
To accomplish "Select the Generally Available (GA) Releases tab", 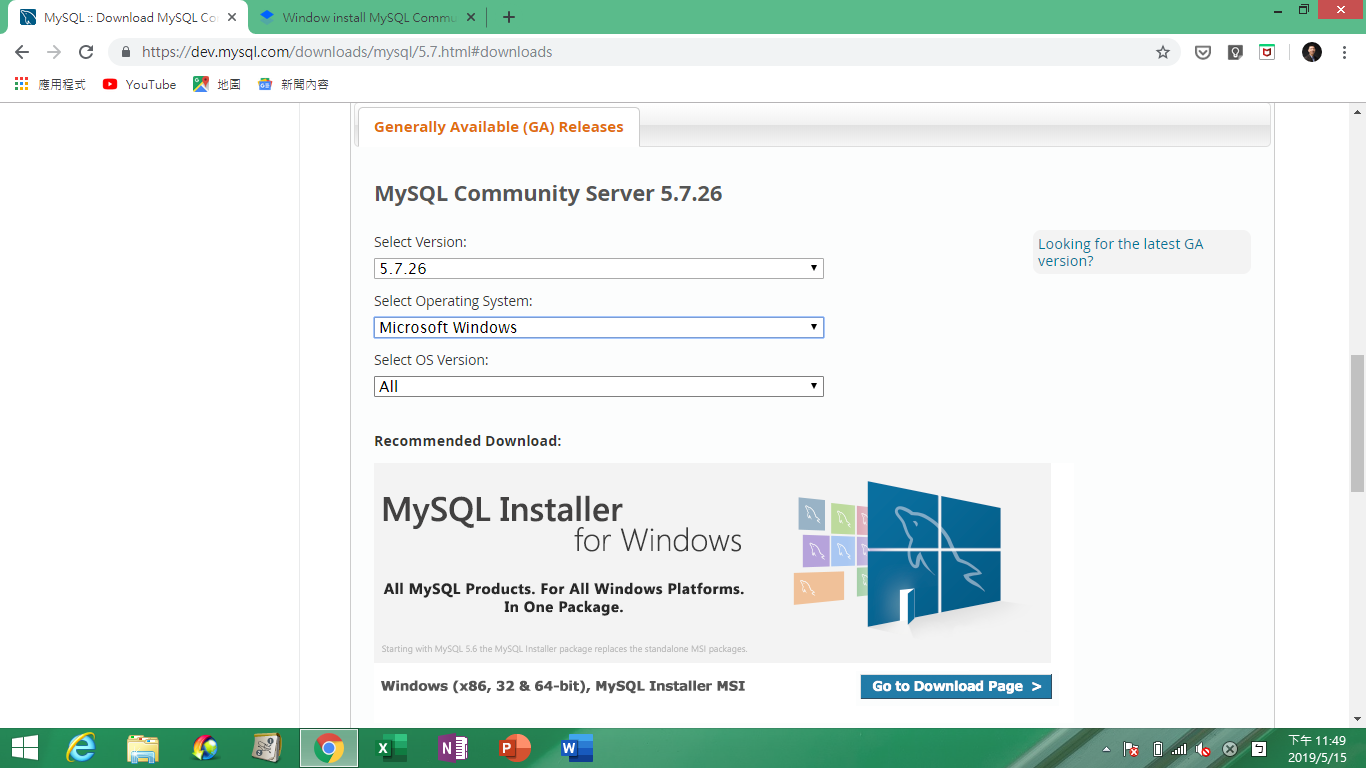I will [498, 127].
